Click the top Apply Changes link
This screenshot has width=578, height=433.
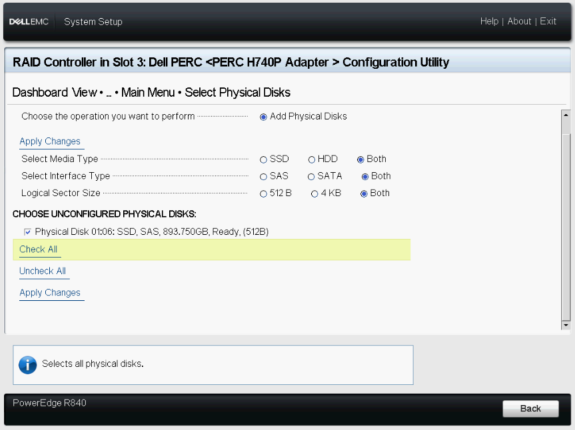point(50,142)
